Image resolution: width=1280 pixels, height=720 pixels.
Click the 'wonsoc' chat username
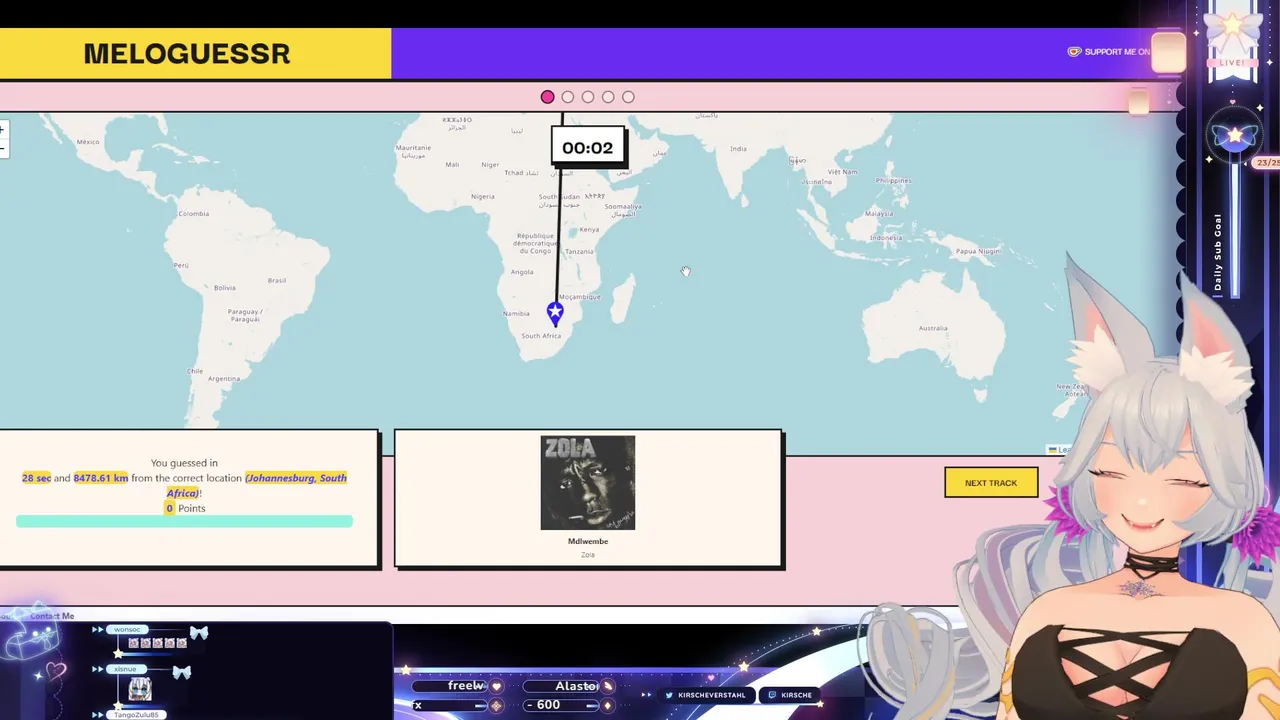point(127,630)
